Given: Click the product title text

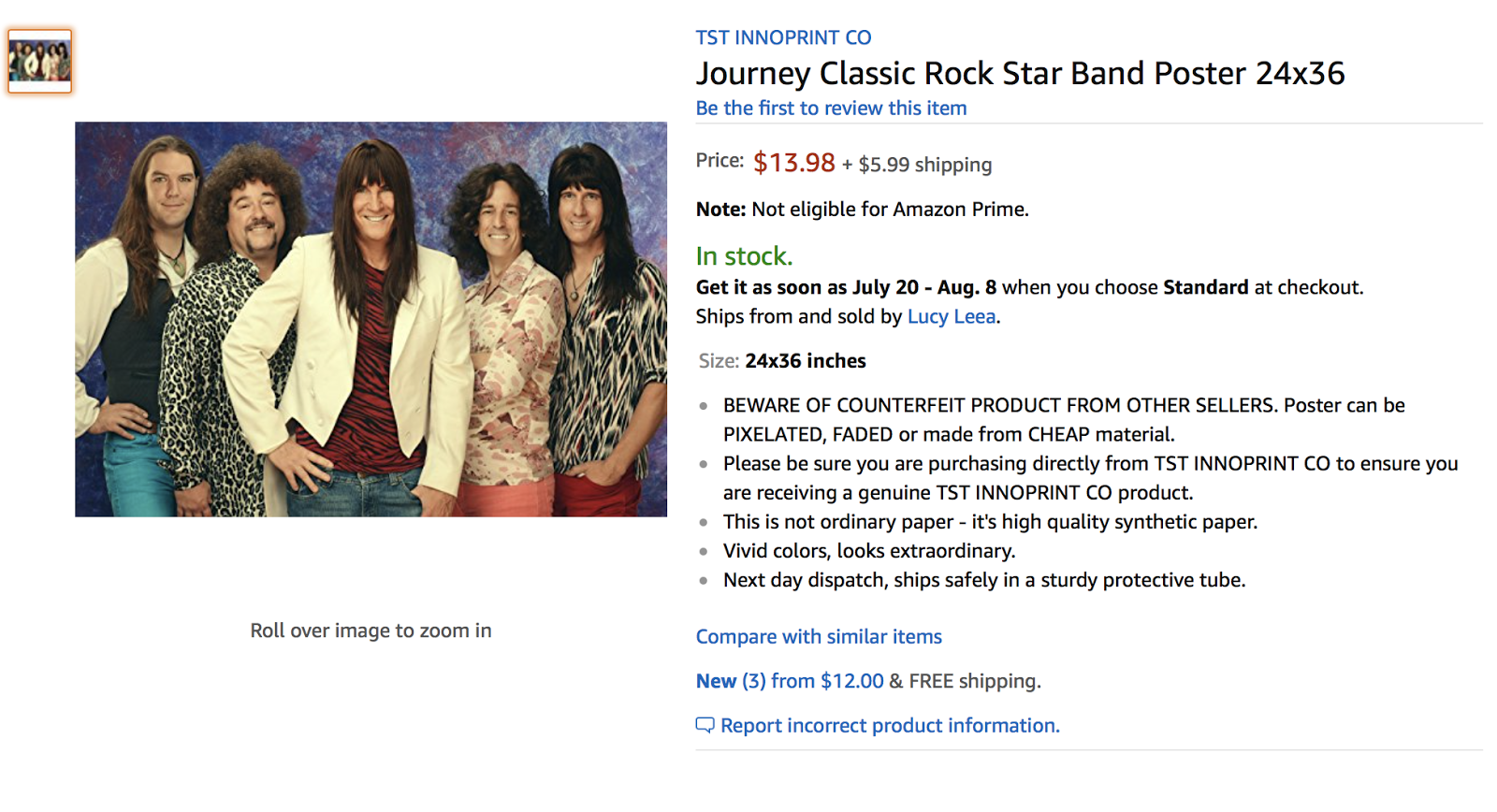Looking at the screenshot, I should (x=1019, y=73).
